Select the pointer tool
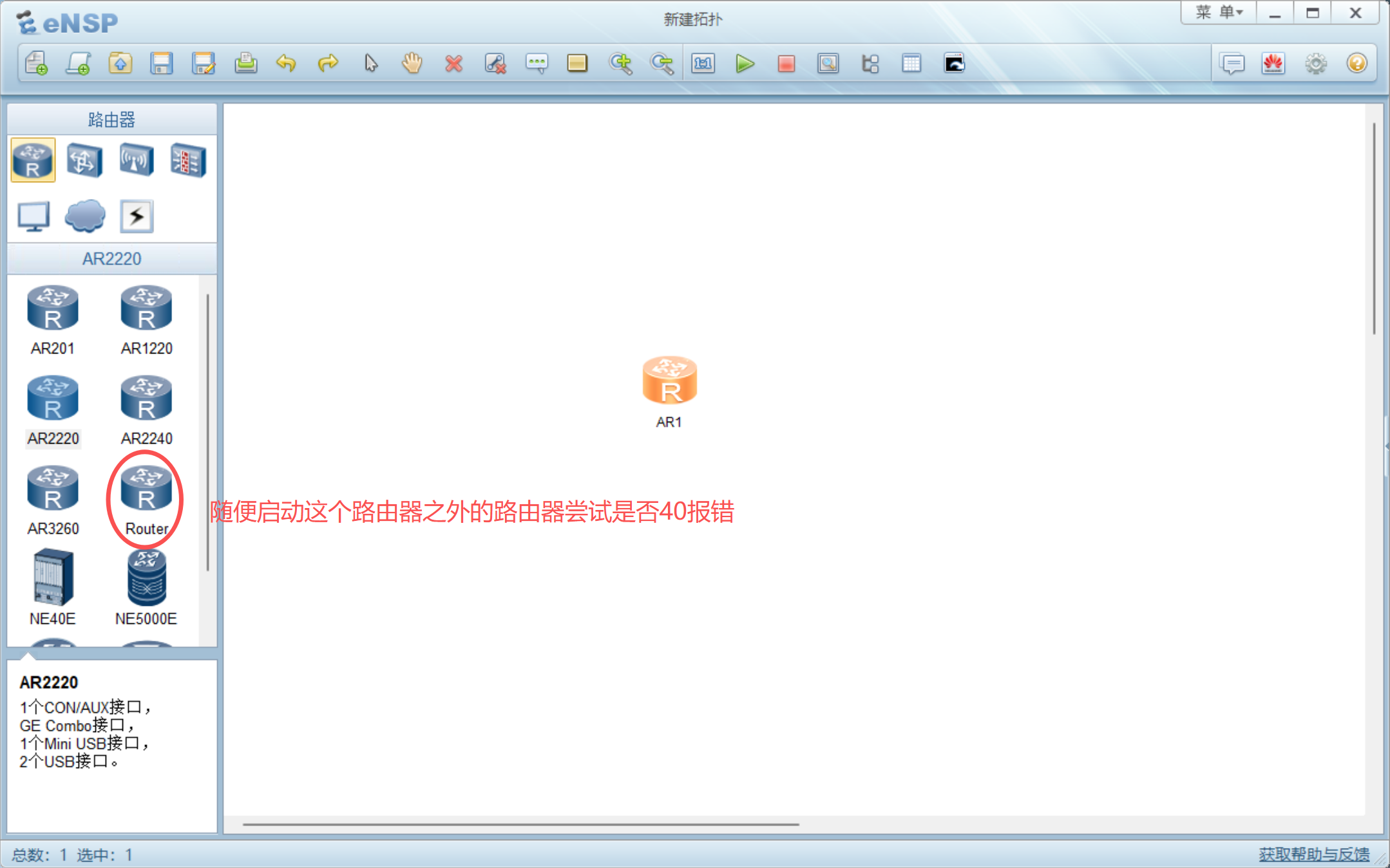The width and height of the screenshot is (1390, 868). click(370, 63)
